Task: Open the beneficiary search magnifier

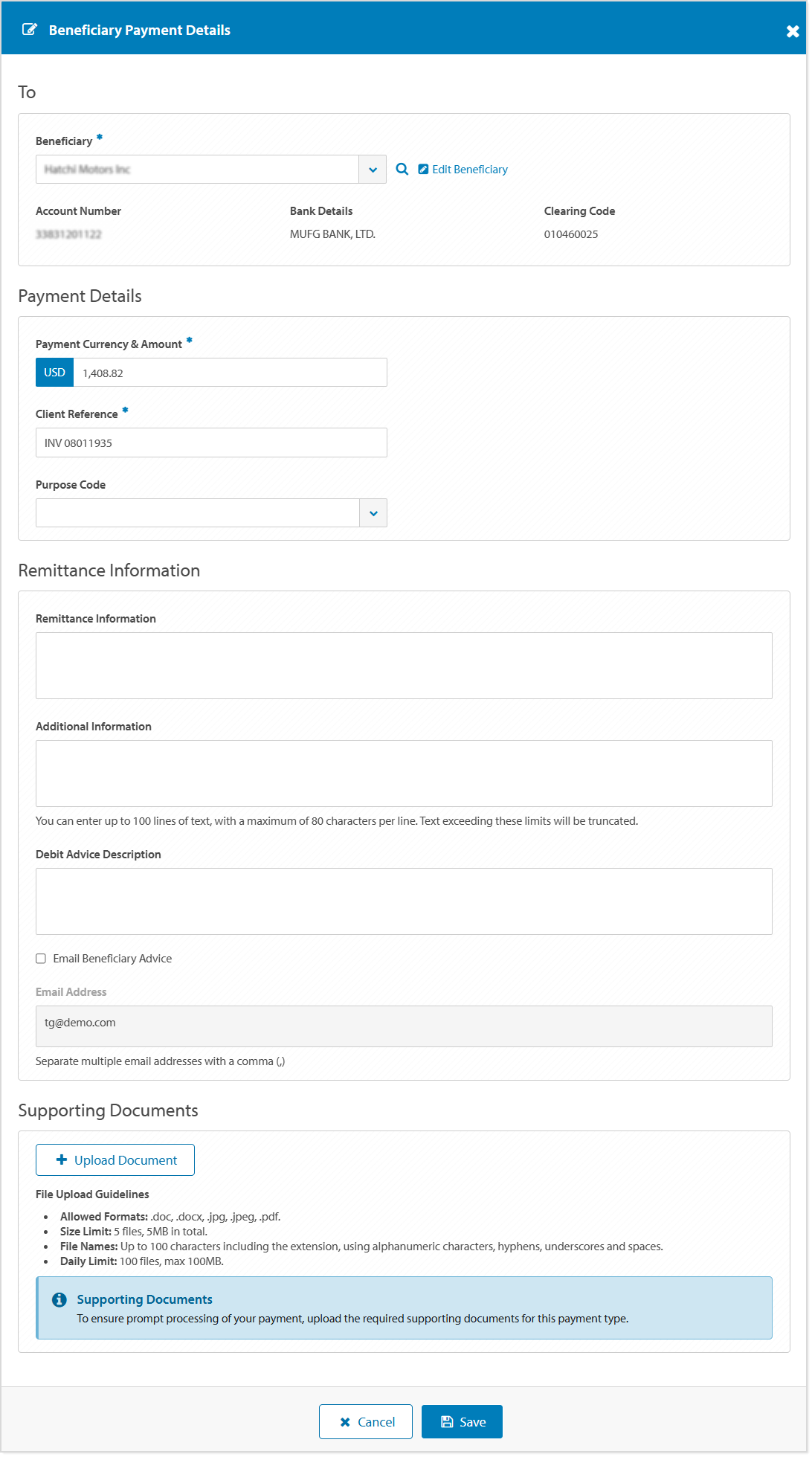Action: 402,169
